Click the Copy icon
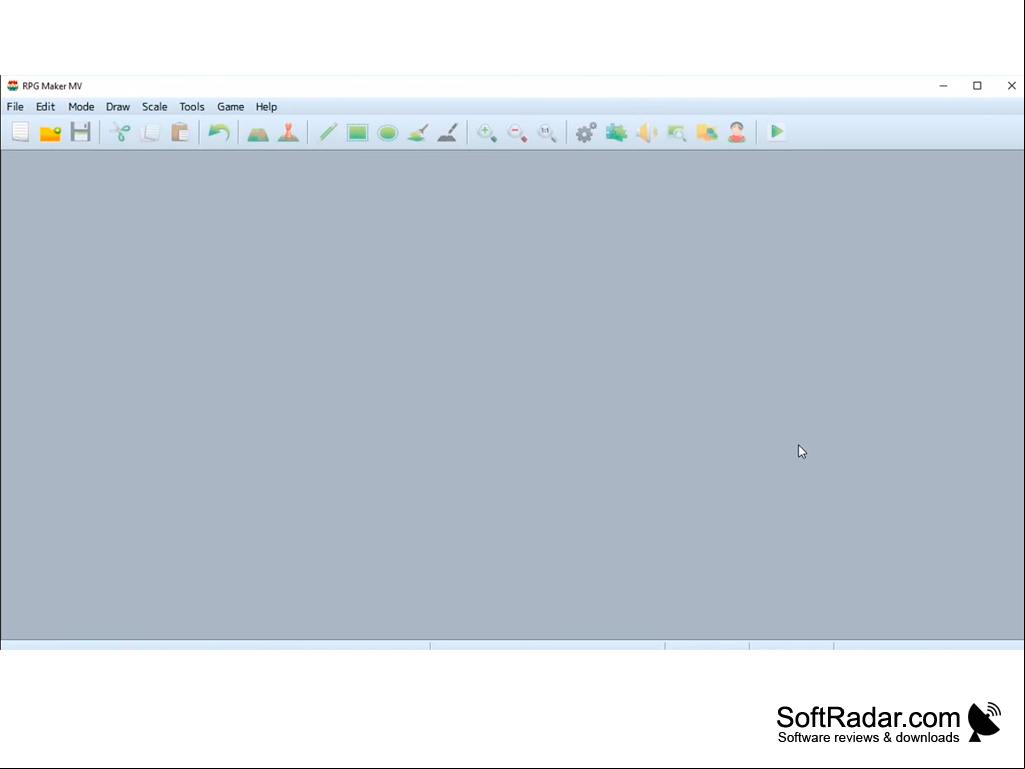Viewport: 1025px width, 769px height. coord(150,133)
